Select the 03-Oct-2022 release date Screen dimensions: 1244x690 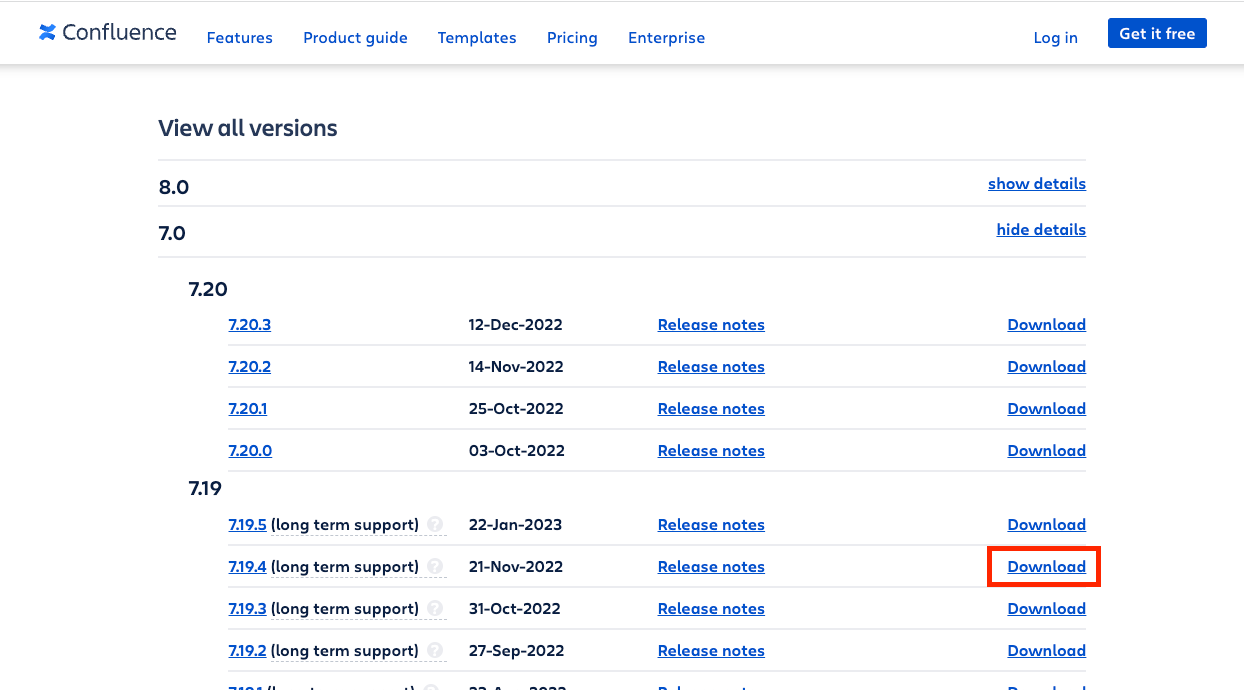(x=516, y=451)
